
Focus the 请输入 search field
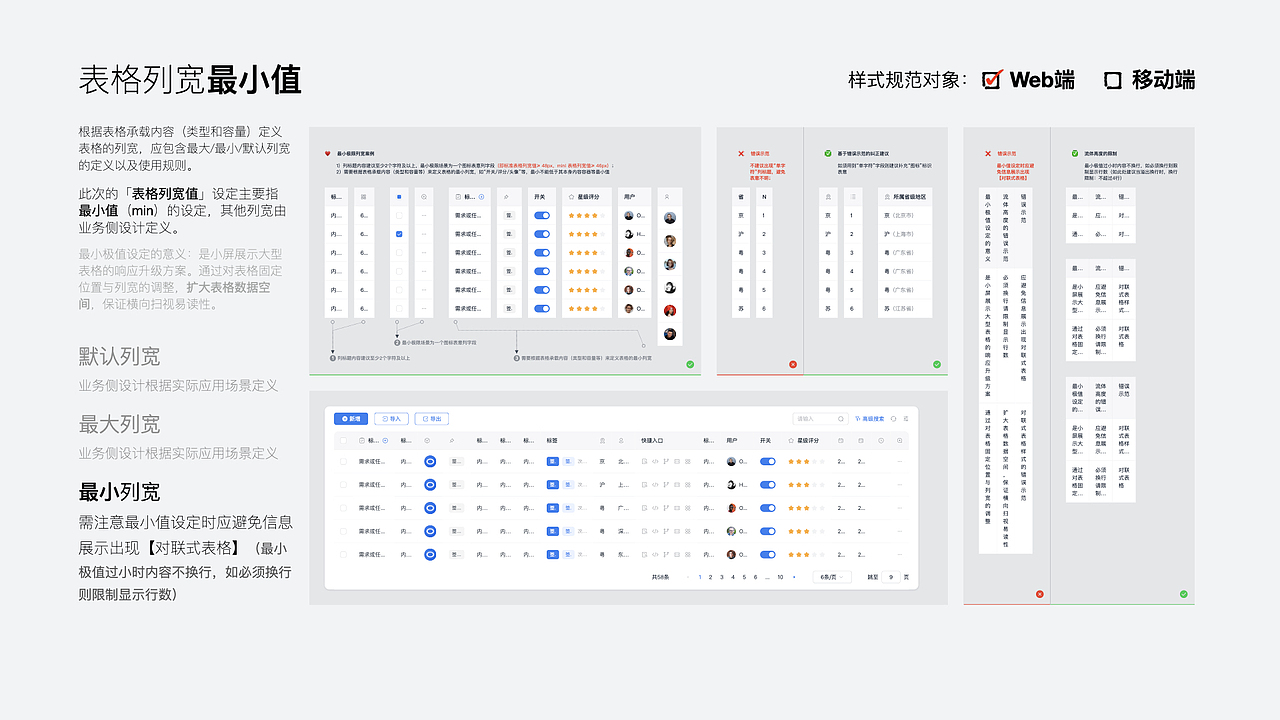[x=818, y=419]
